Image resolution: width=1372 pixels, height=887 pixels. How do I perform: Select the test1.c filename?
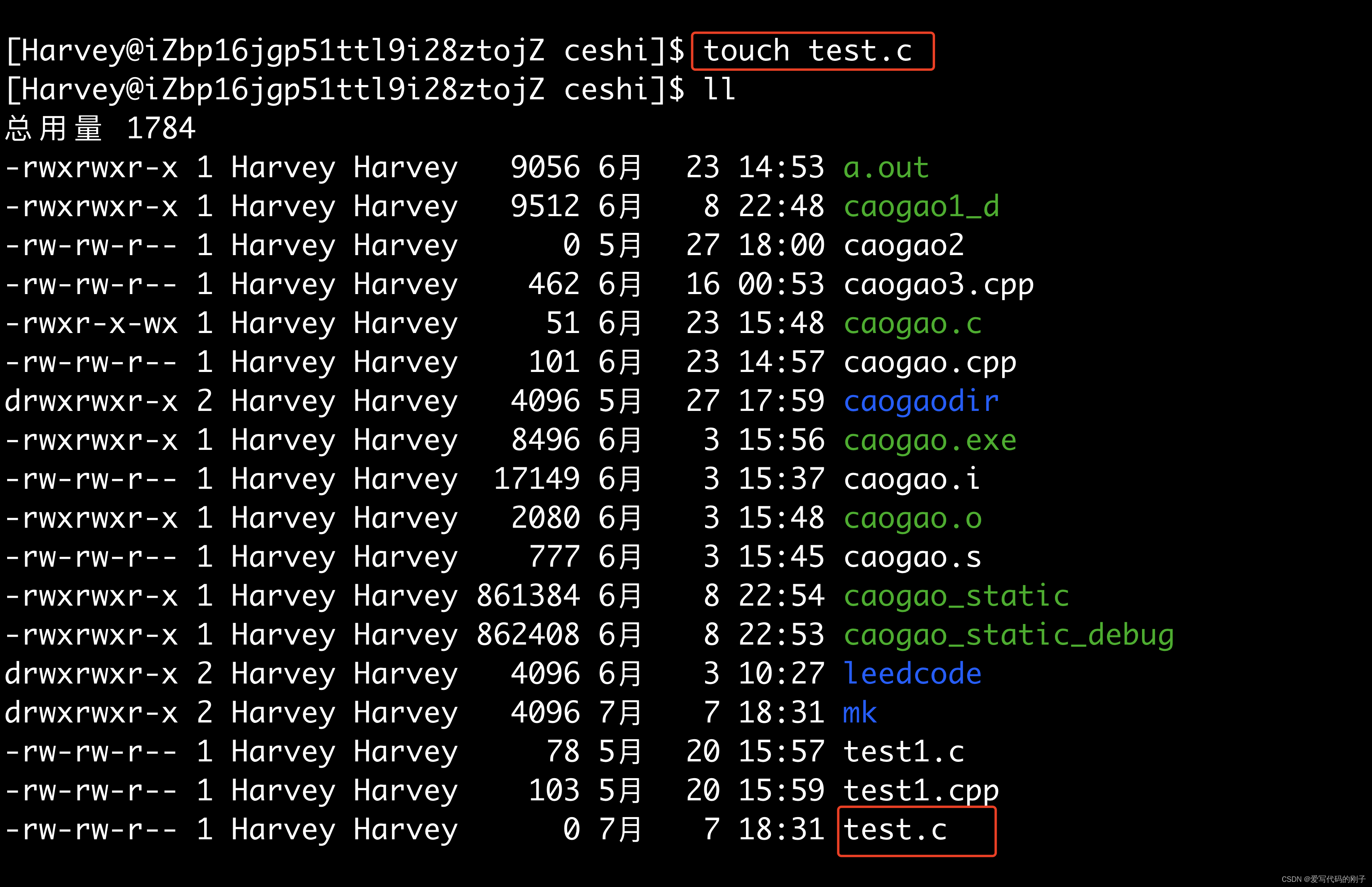point(903,751)
